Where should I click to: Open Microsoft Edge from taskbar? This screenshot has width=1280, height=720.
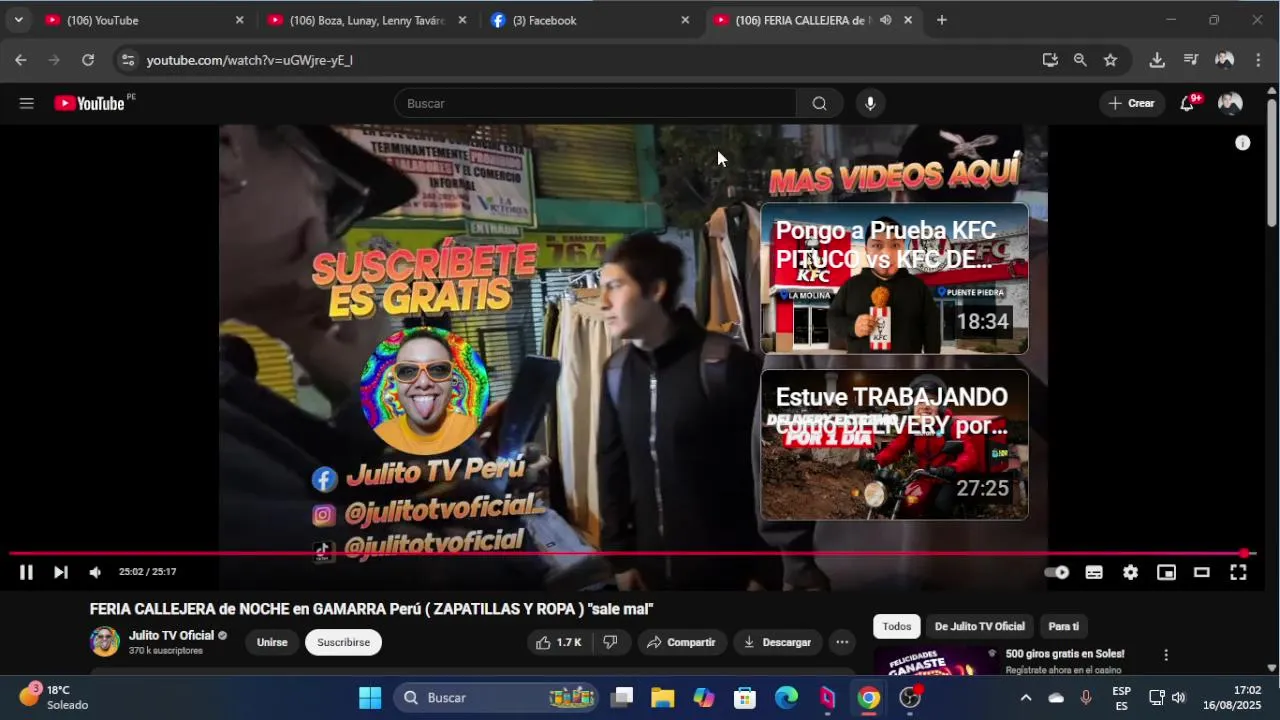pos(787,698)
